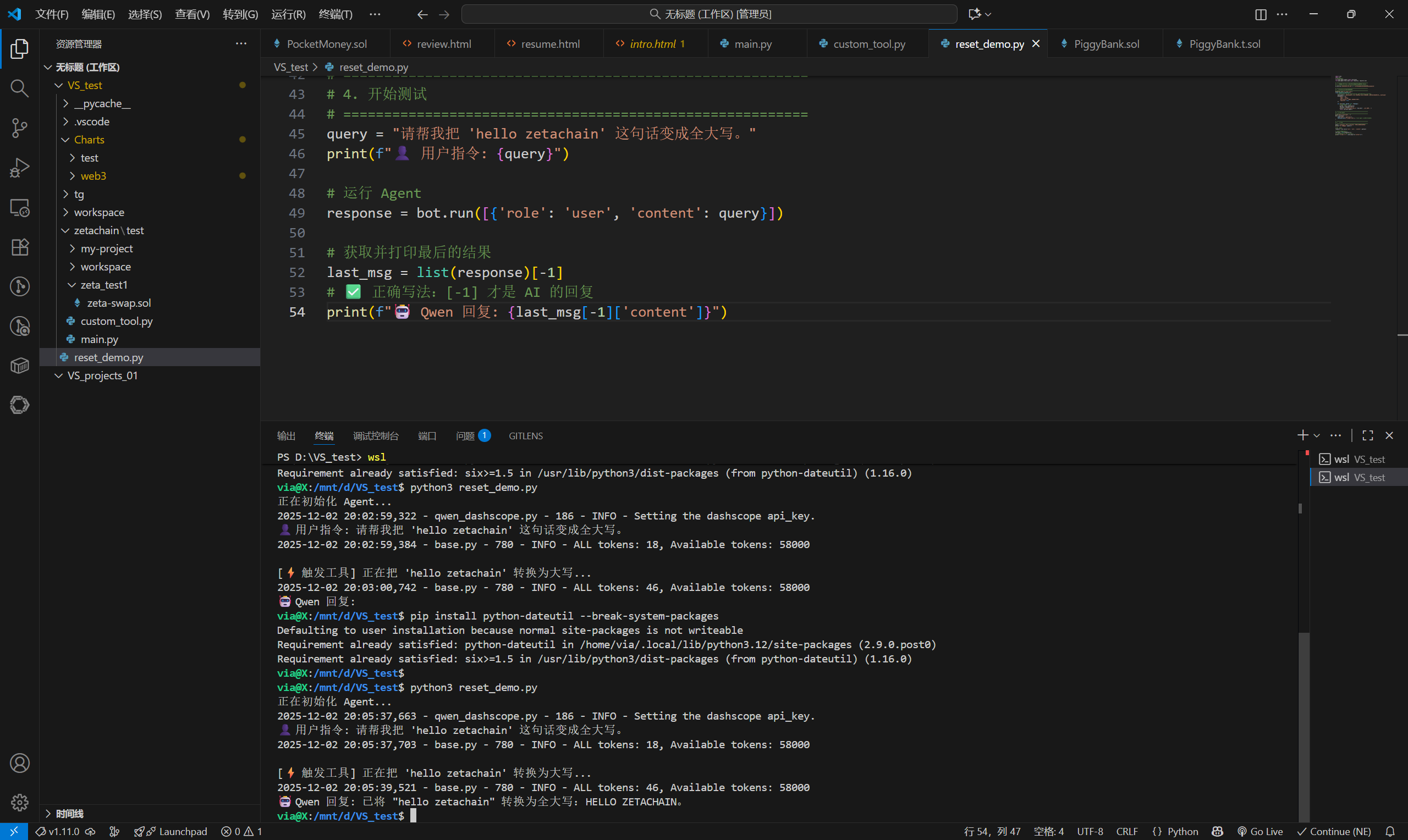
Task: Maximize the terminal panel size
Action: tap(1368, 435)
